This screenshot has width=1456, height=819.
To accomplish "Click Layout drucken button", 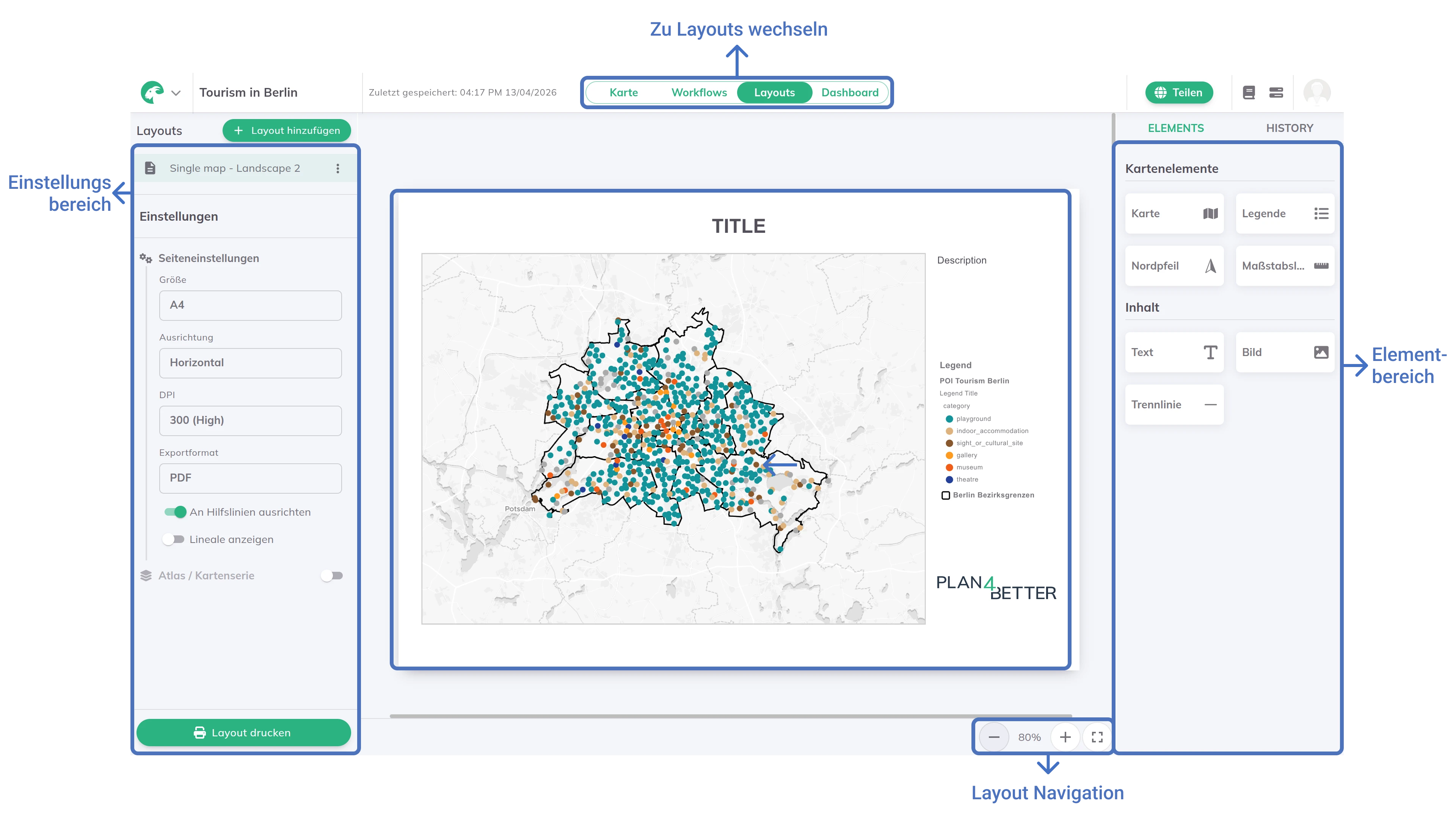I will tap(243, 733).
